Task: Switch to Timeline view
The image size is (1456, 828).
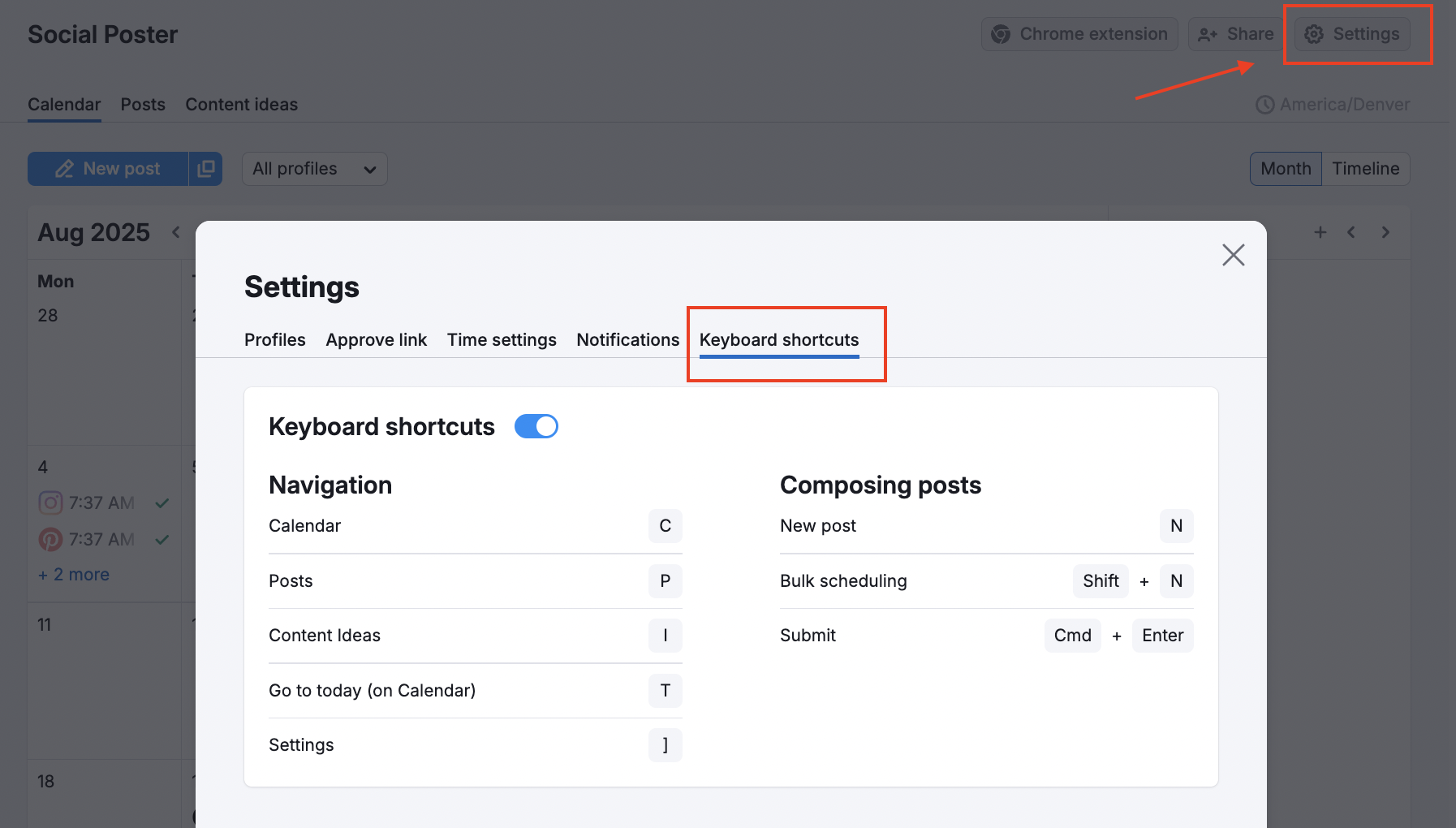Action: tap(1366, 168)
